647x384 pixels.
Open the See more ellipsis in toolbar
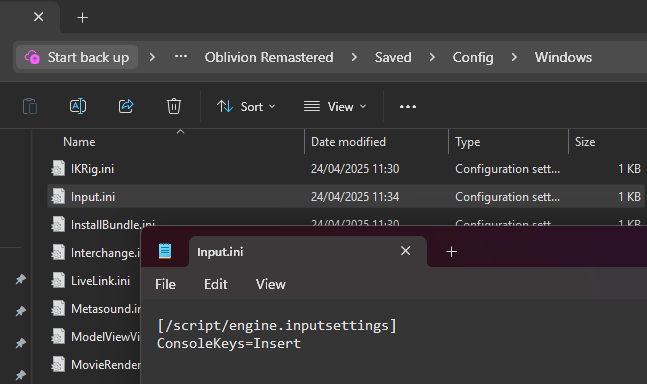pos(408,107)
